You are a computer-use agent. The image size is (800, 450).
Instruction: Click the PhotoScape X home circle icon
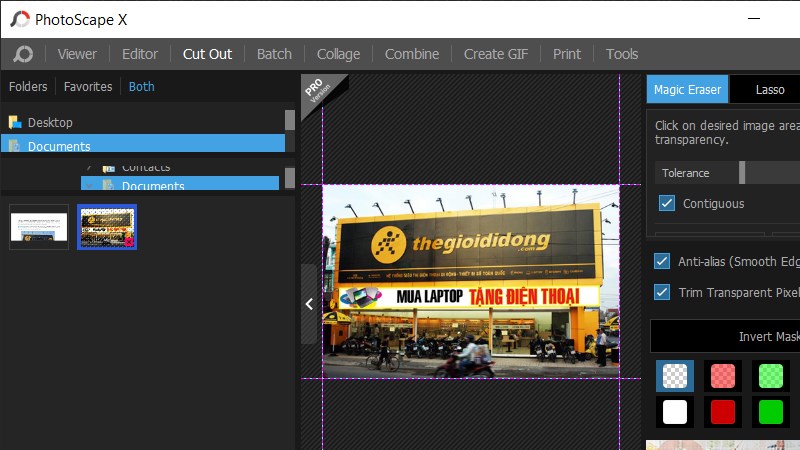24,54
